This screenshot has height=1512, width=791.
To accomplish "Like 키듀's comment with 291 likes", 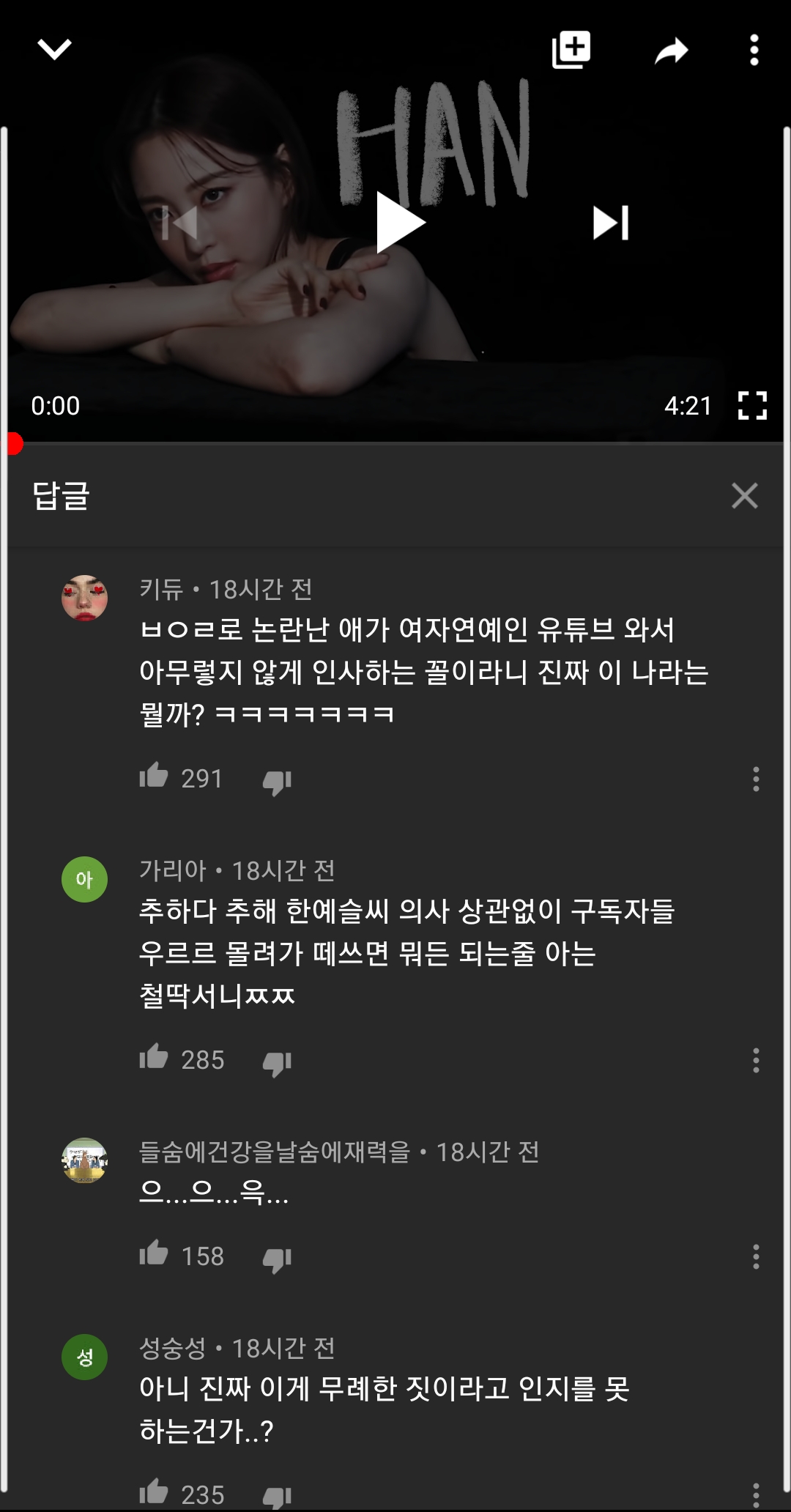I will [x=154, y=775].
